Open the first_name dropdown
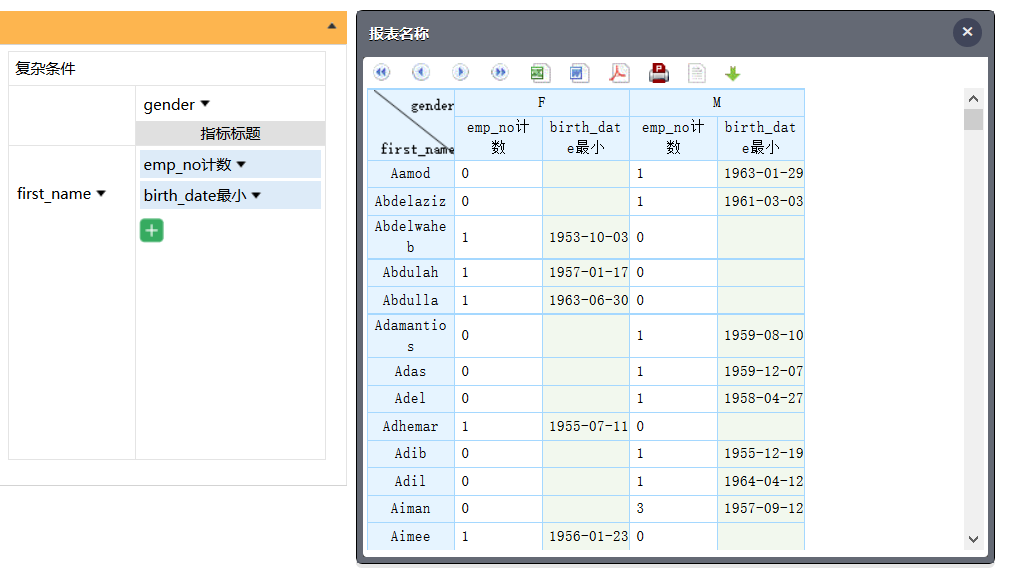Screen dimensions: 1012x580 coord(101,194)
